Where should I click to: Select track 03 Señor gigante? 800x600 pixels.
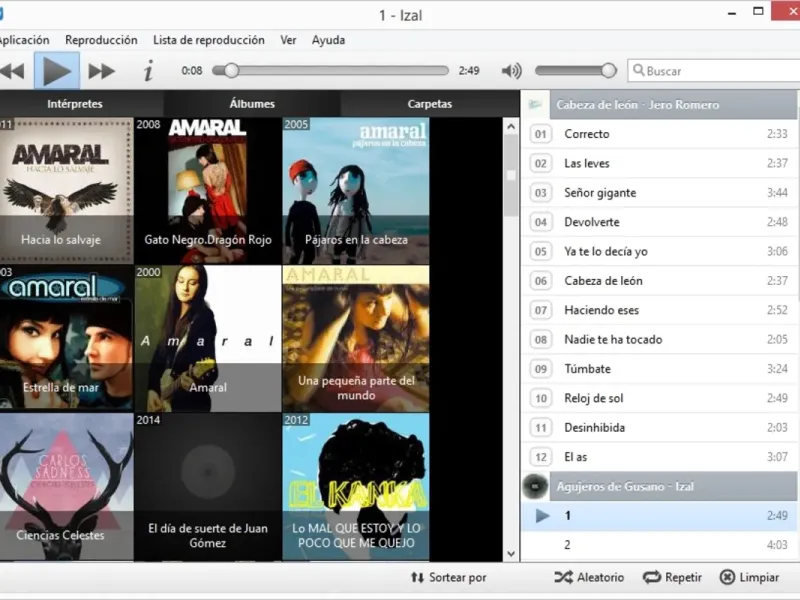659,193
